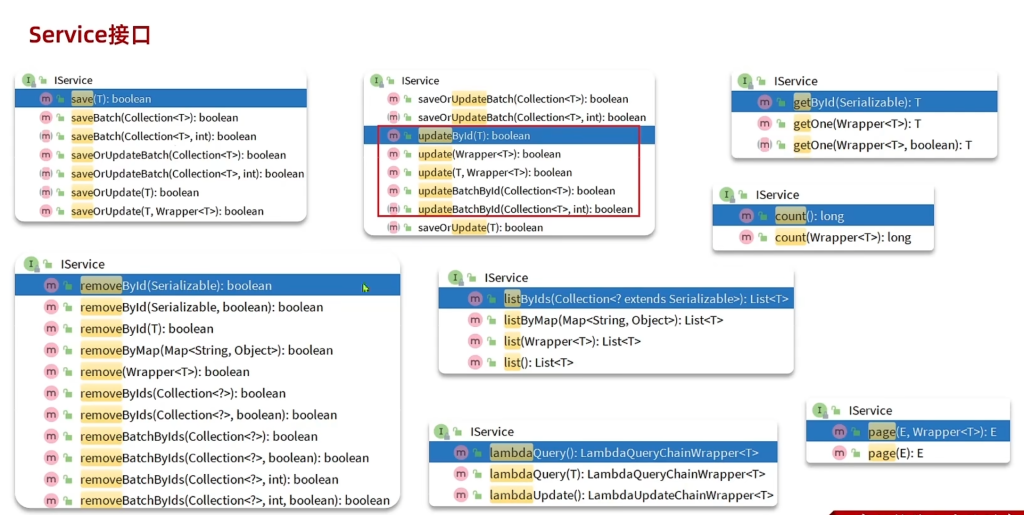Click the method icon next to list(): List<T>
Image resolution: width=1024 pixels, height=515 pixels.
click(x=475, y=363)
